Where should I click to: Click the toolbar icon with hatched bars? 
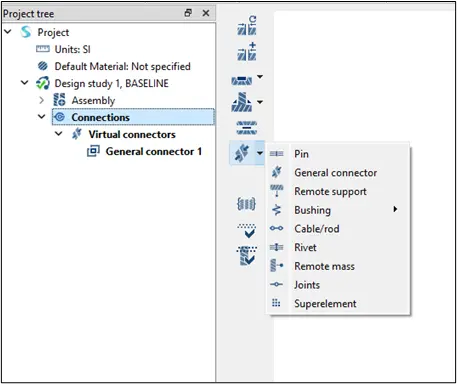[x=247, y=127]
